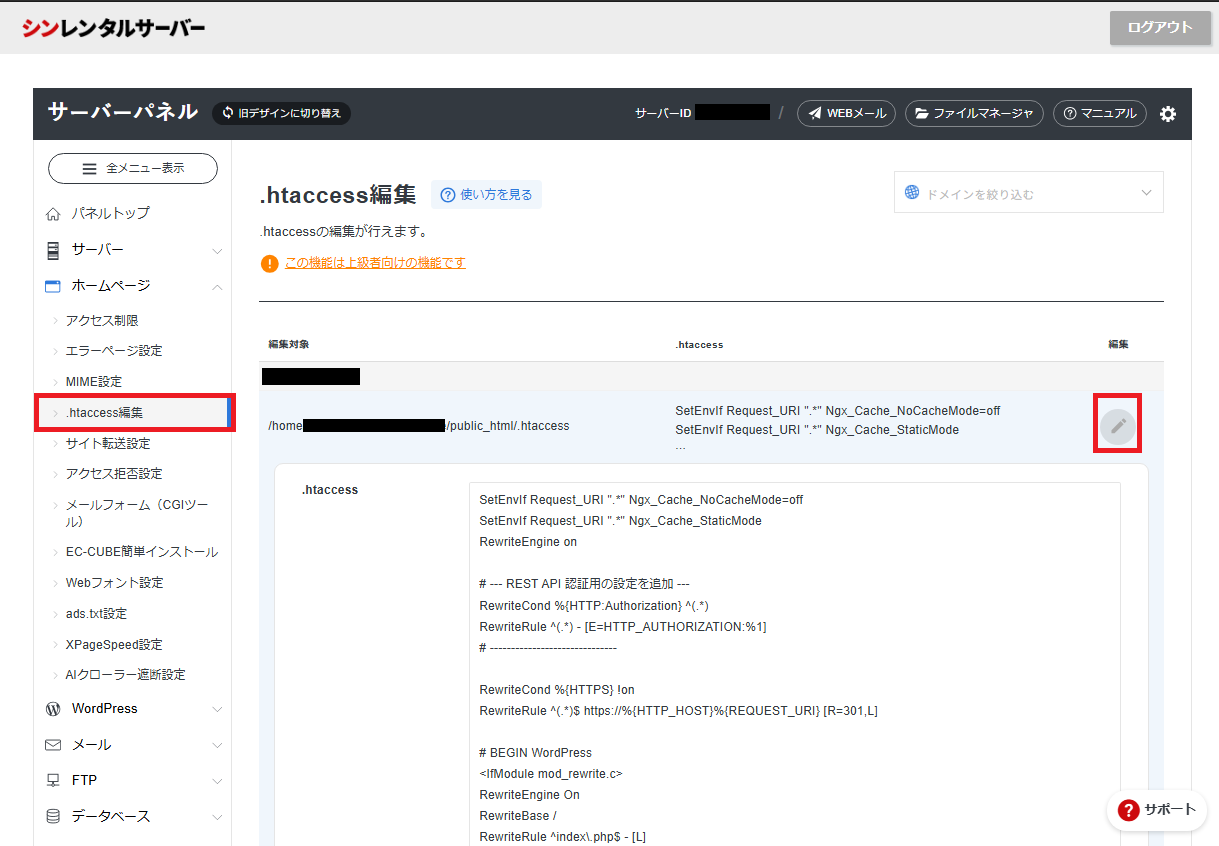Click the pencil edit icon for .htaccess
Image resolution: width=1219 pixels, height=846 pixels.
click(x=1118, y=427)
